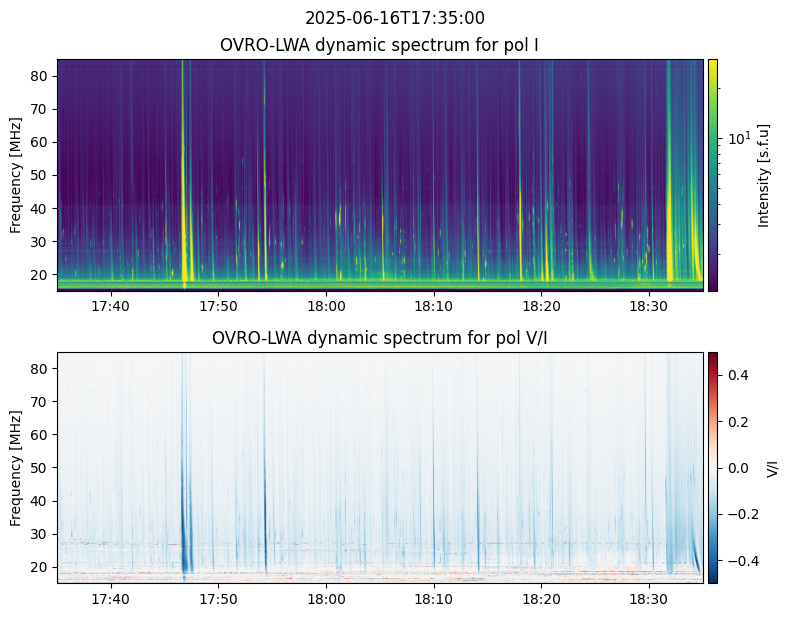This screenshot has height=617, width=789.
Task: Click the 18:00 time tick under top plot
Action: coord(326,305)
